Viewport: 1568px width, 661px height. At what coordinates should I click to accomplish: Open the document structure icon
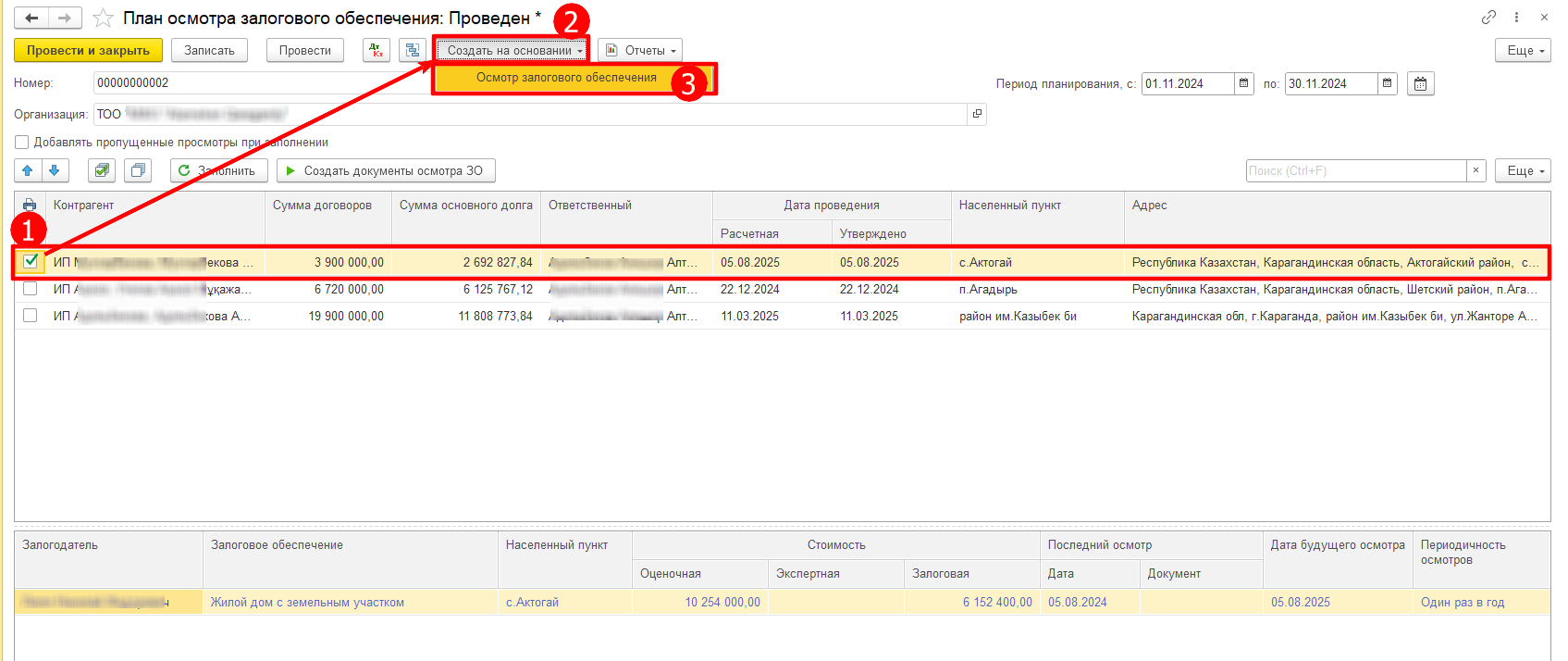(413, 50)
